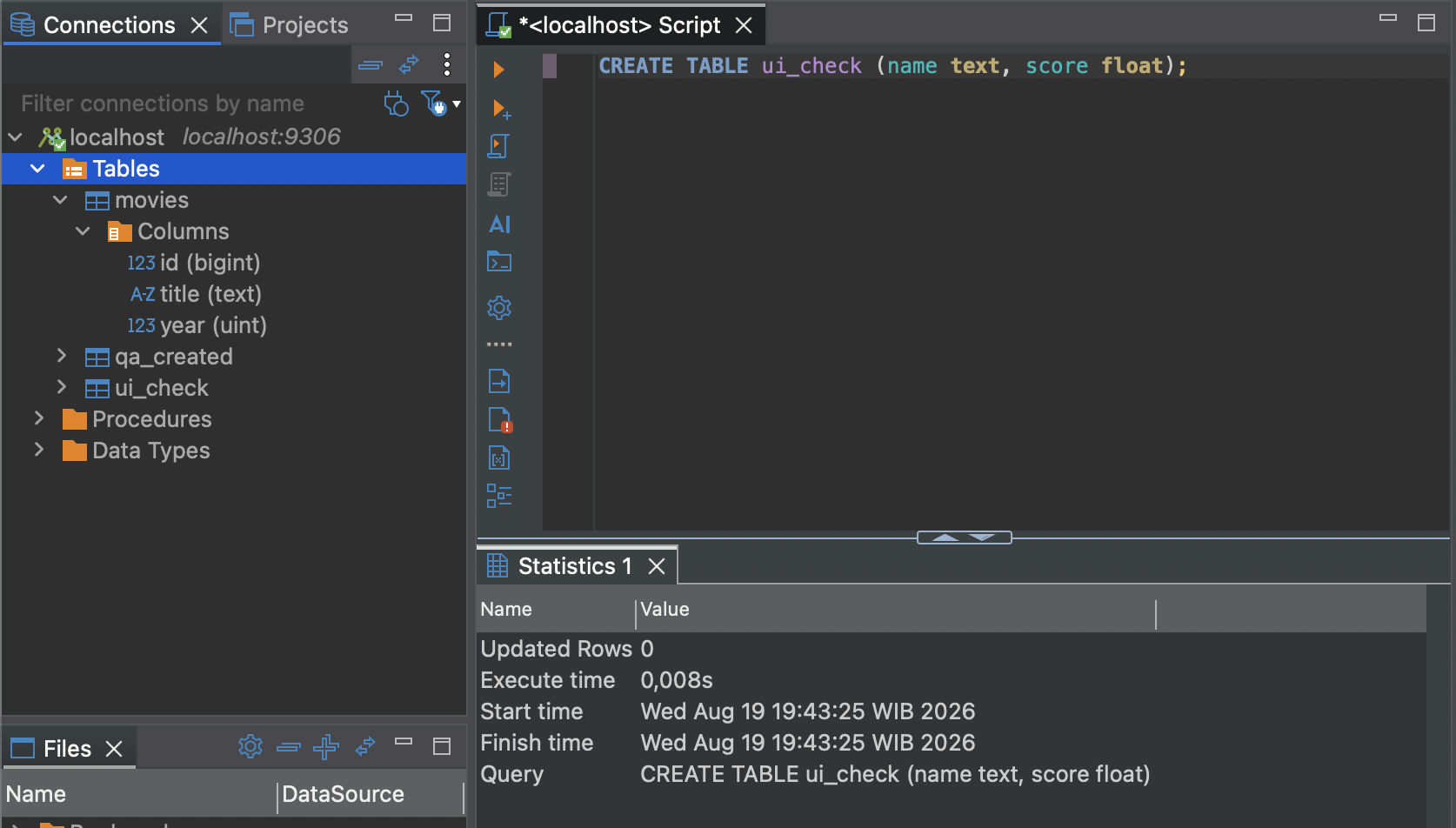The width and height of the screenshot is (1456, 828).
Task: Minimize the Connections panel
Action: (x=404, y=18)
